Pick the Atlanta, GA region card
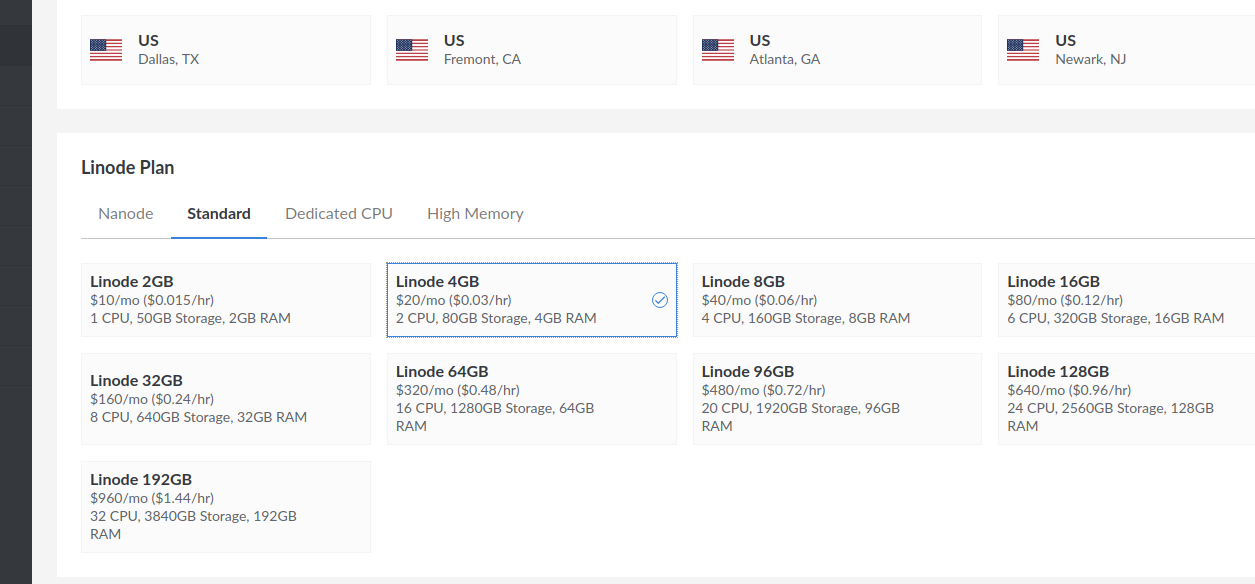The image size is (1255, 584). click(x=838, y=50)
